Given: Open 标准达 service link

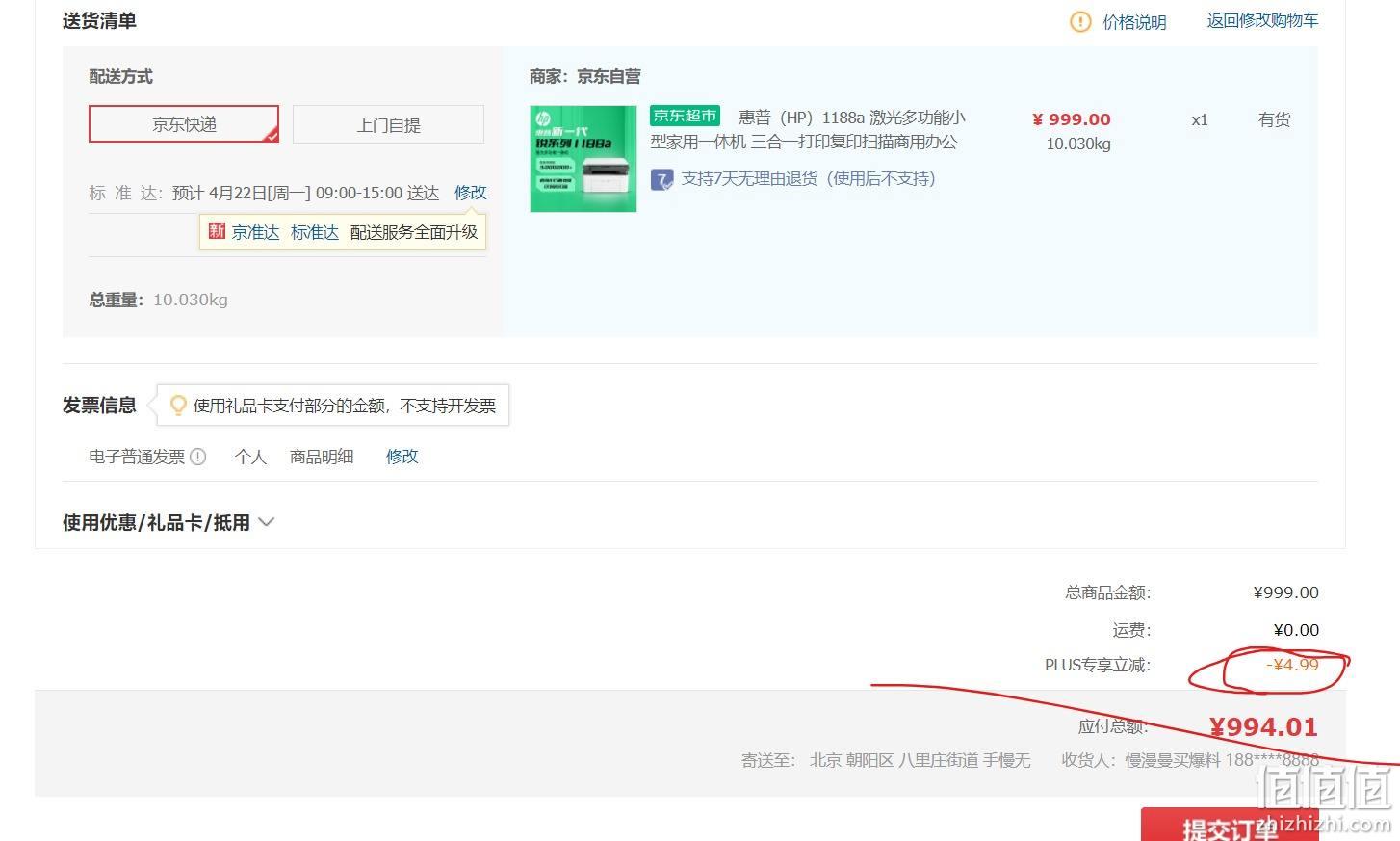Looking at the screenshot, I should (x=315, y=232).
